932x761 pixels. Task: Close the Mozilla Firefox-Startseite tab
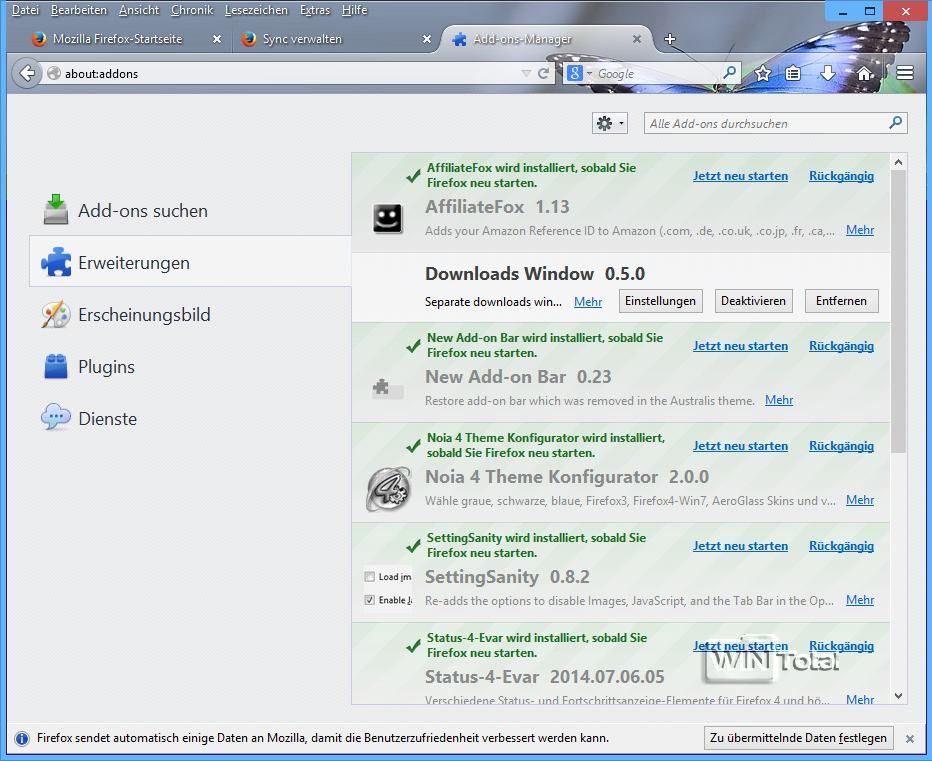pos(217,39)
